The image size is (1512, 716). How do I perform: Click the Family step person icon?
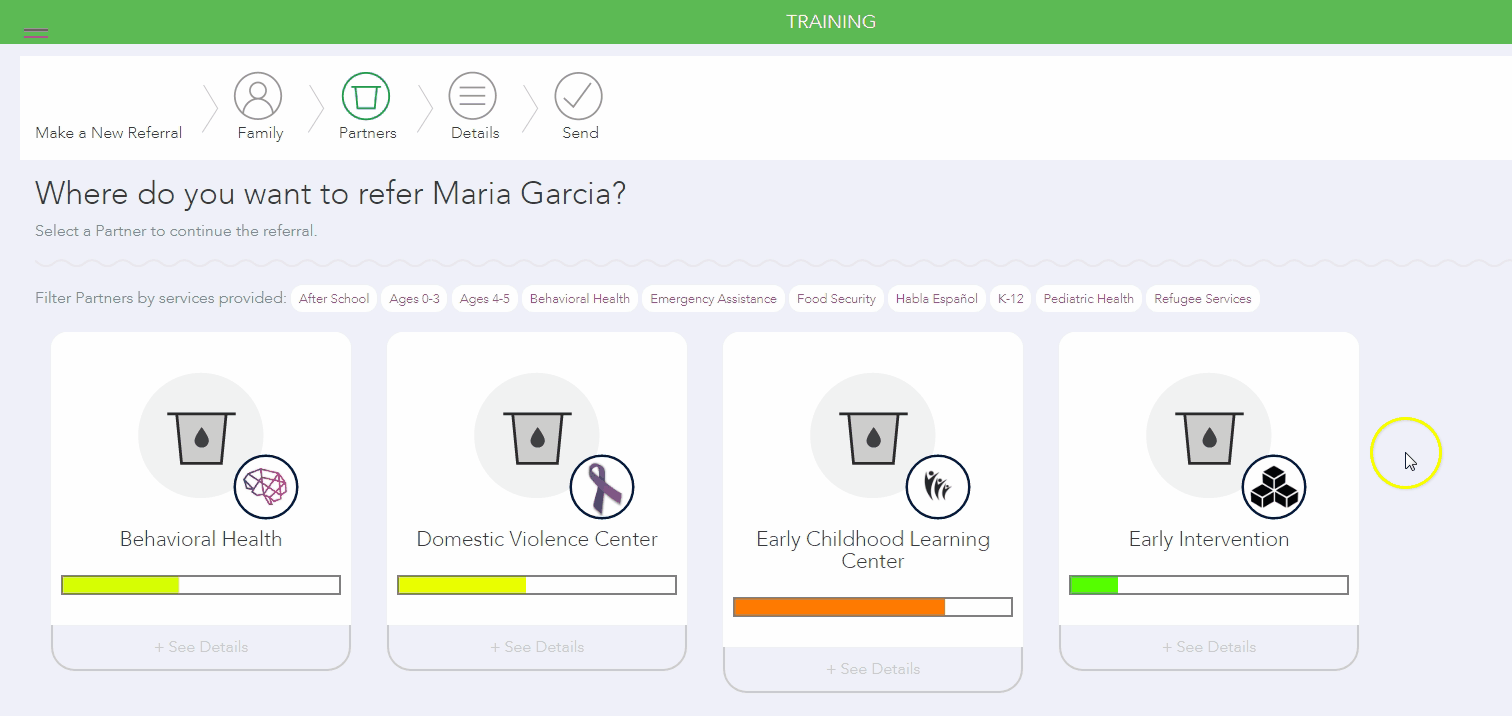pyautogui.click(x=258, y=96)
